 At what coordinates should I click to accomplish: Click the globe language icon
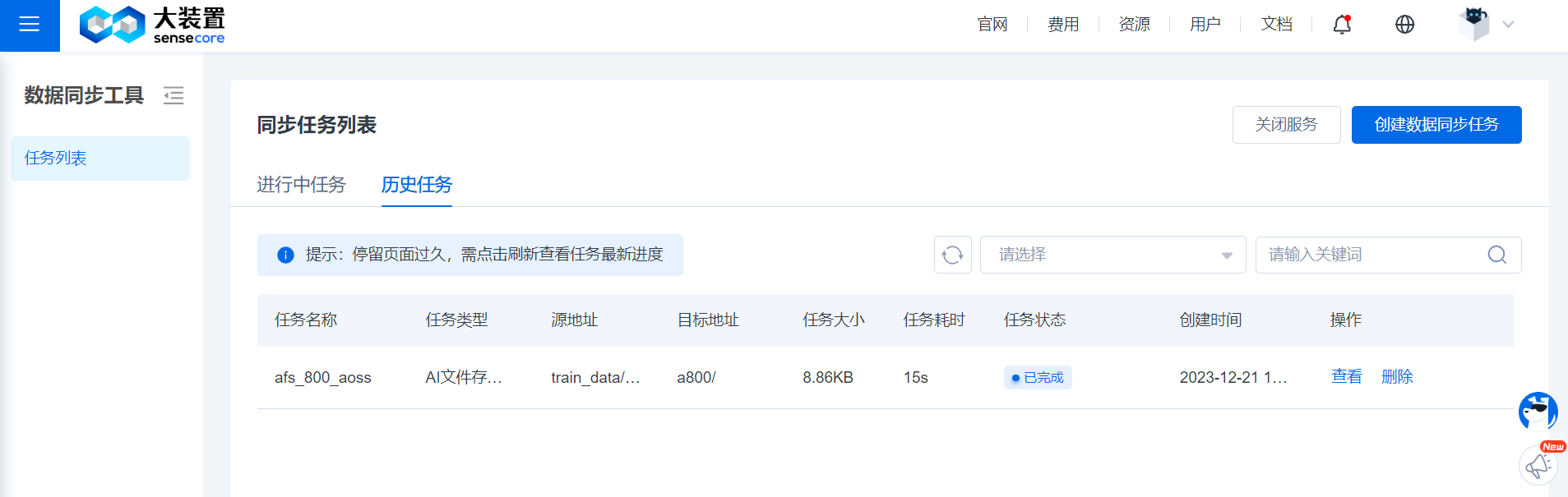pyautogui.click(x=1404, y=25)
